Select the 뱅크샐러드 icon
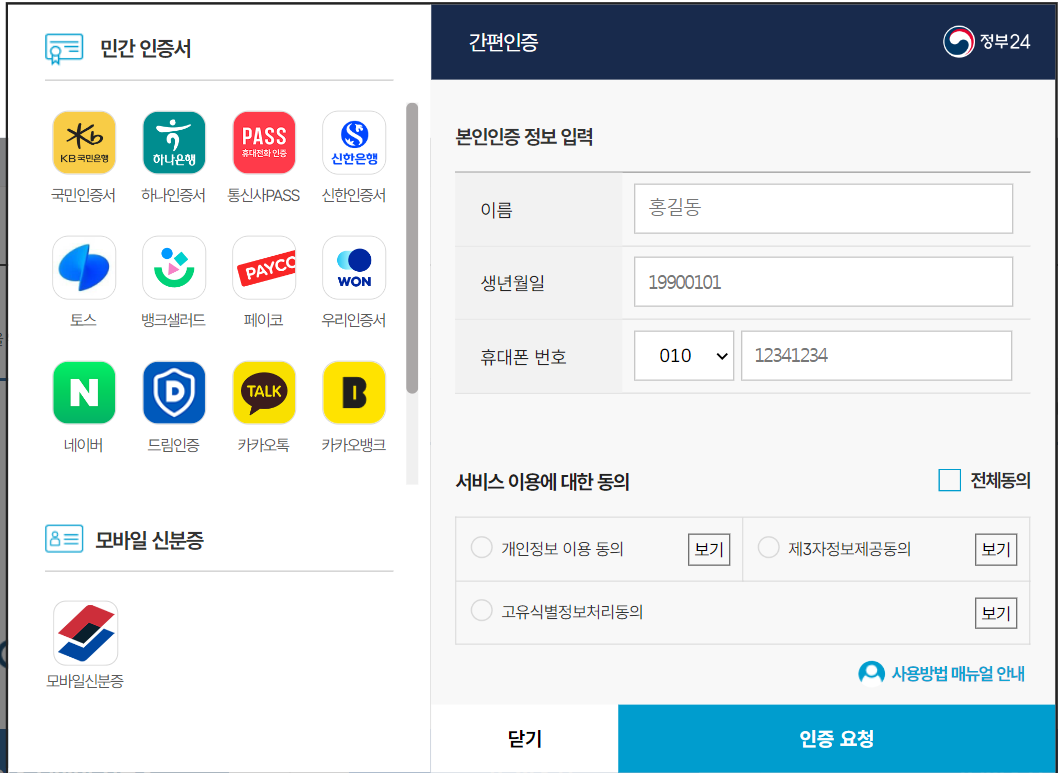The width and height of the screenshot is (1058, 773). pos(174,268)
